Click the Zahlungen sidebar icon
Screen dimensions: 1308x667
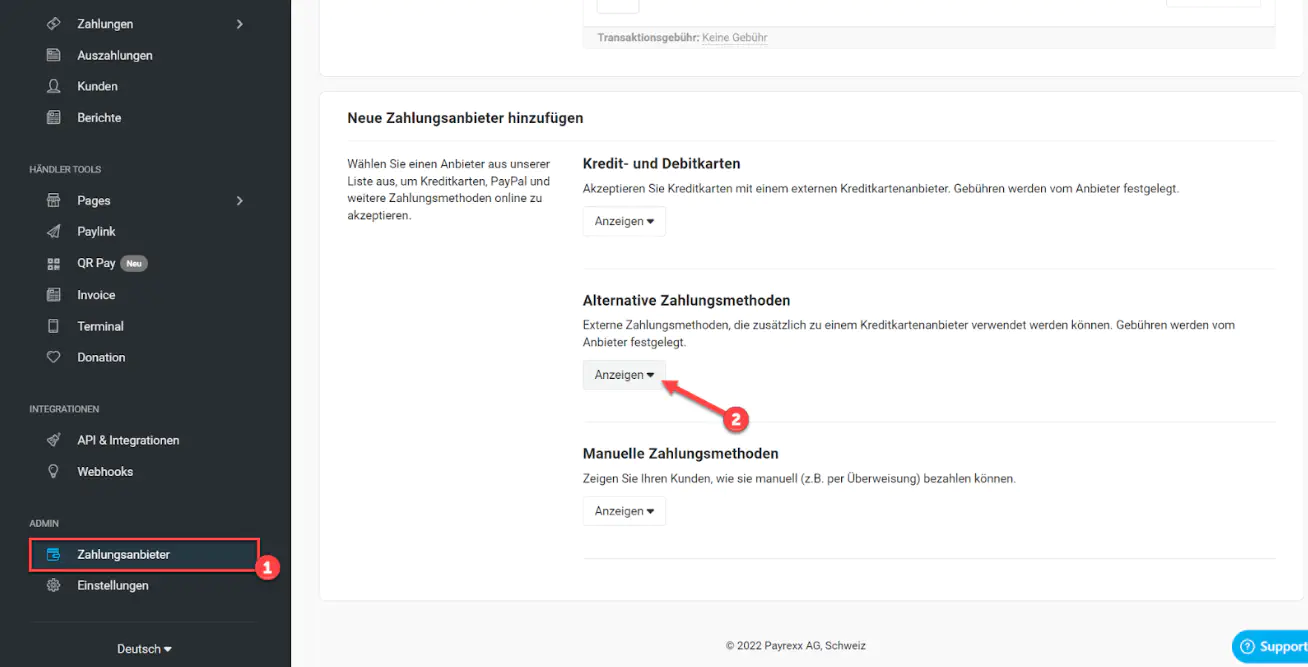click(54, 24)
